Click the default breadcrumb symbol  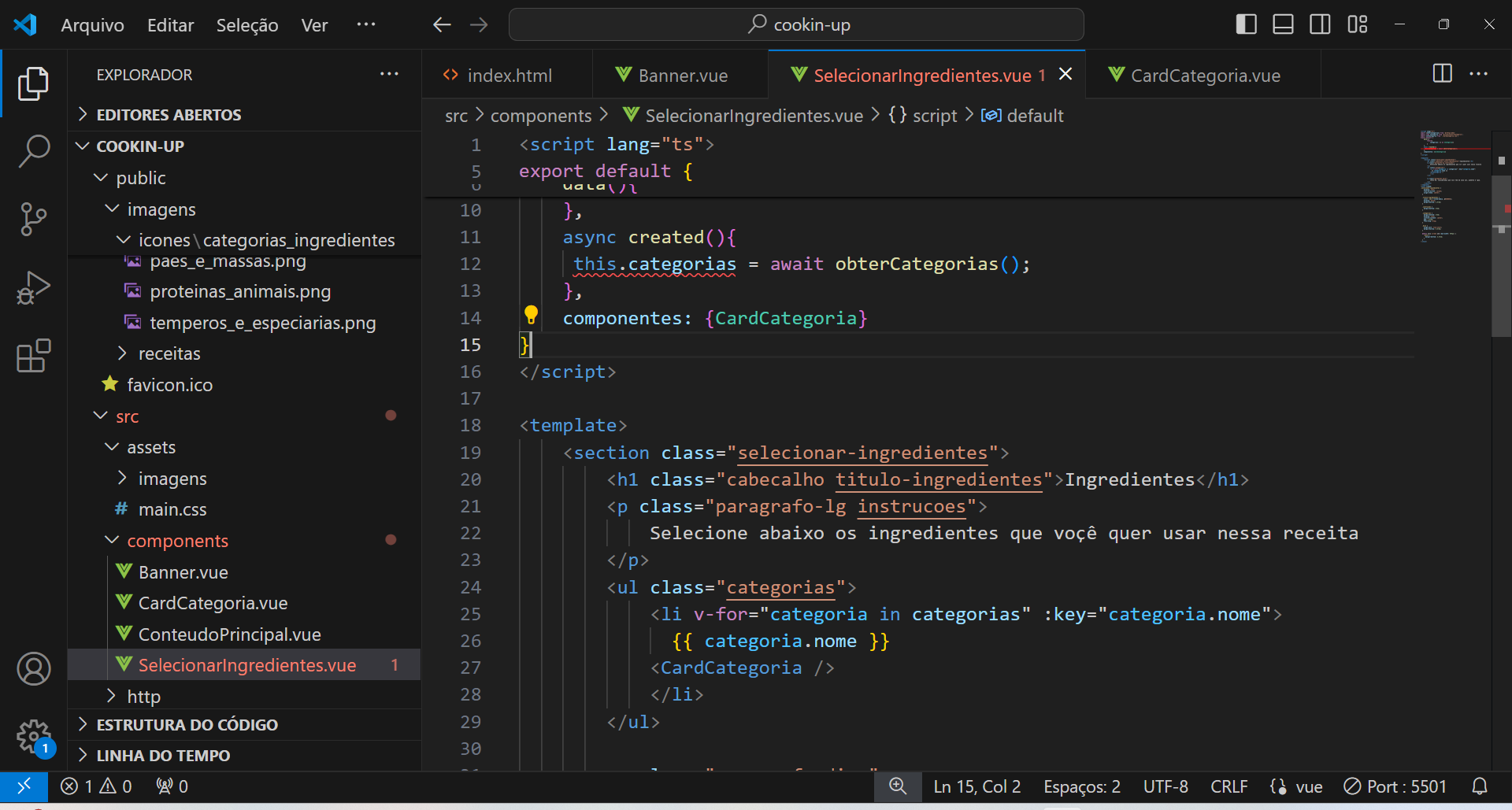[x=1022, y=116]
